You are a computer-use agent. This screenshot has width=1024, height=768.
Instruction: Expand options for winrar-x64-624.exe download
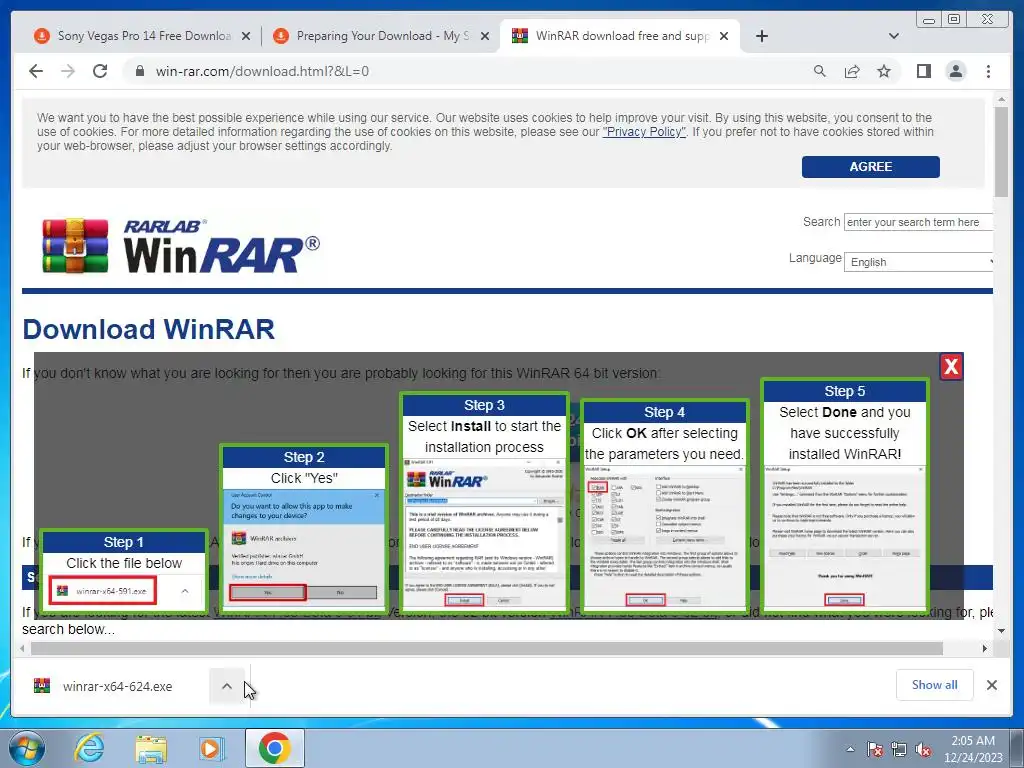pos(227,686)
